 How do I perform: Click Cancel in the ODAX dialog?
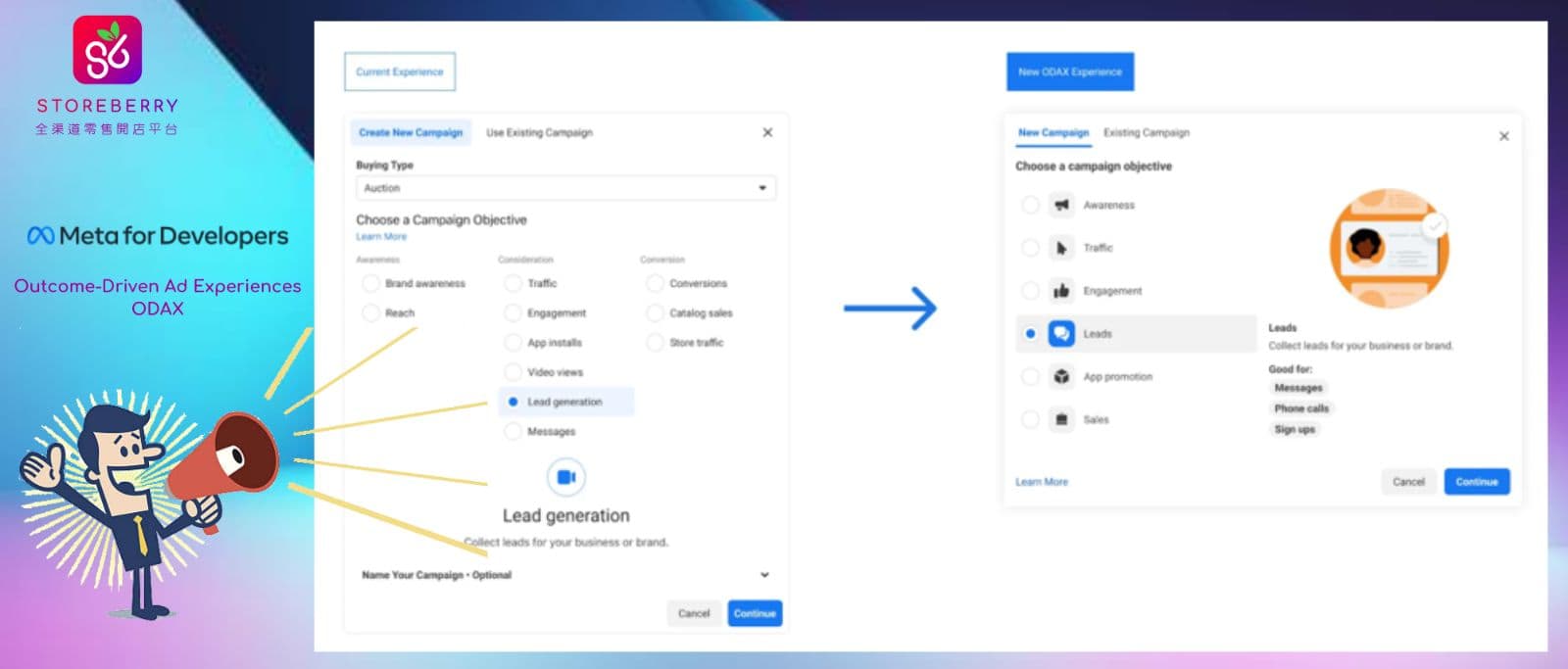click(x=1408, y=481)
